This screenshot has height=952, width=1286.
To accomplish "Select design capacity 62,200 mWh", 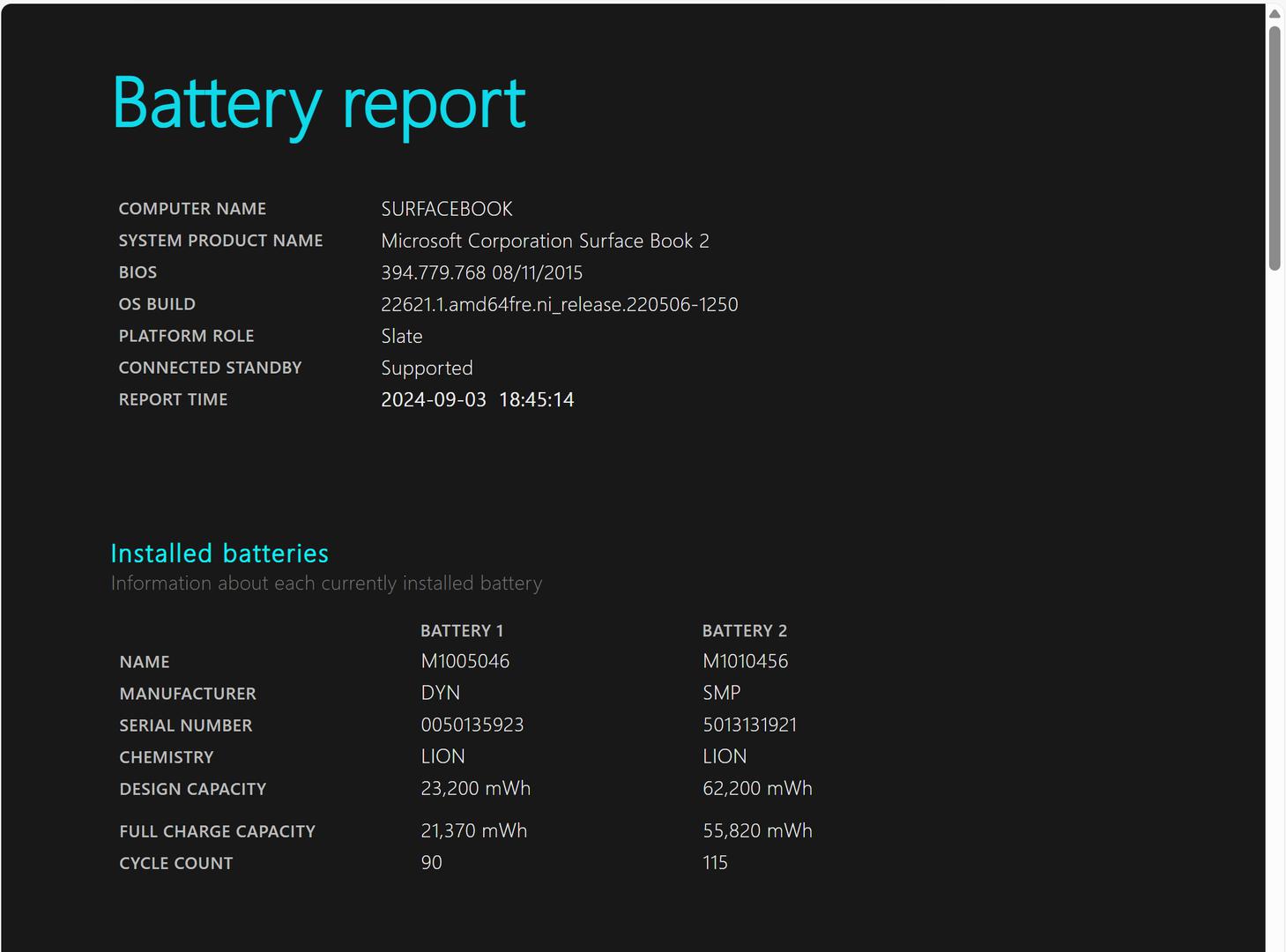I will click(758, 788).
